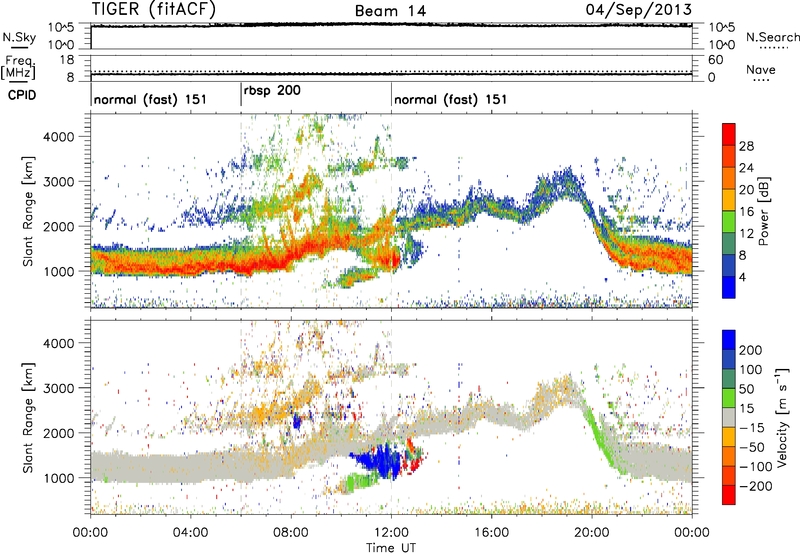
Task: Click the 4 label on Power colorbar
Action: (742, 277)
